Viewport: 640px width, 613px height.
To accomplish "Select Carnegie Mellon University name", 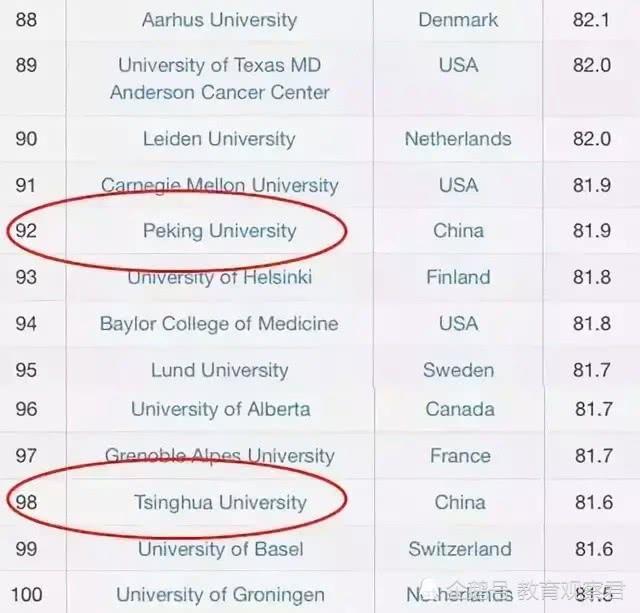I will click(220, 185).
